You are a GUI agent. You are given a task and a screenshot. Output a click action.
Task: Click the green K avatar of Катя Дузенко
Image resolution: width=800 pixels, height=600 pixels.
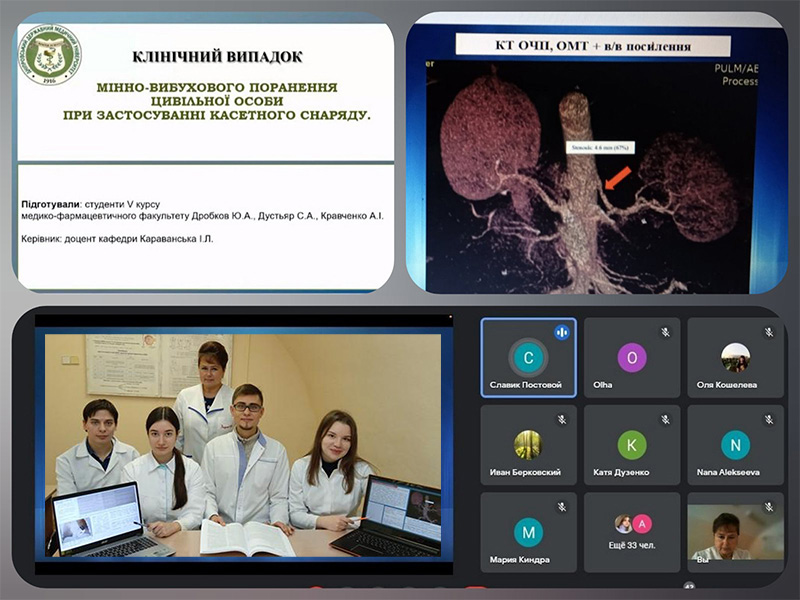tap(631, 445)
